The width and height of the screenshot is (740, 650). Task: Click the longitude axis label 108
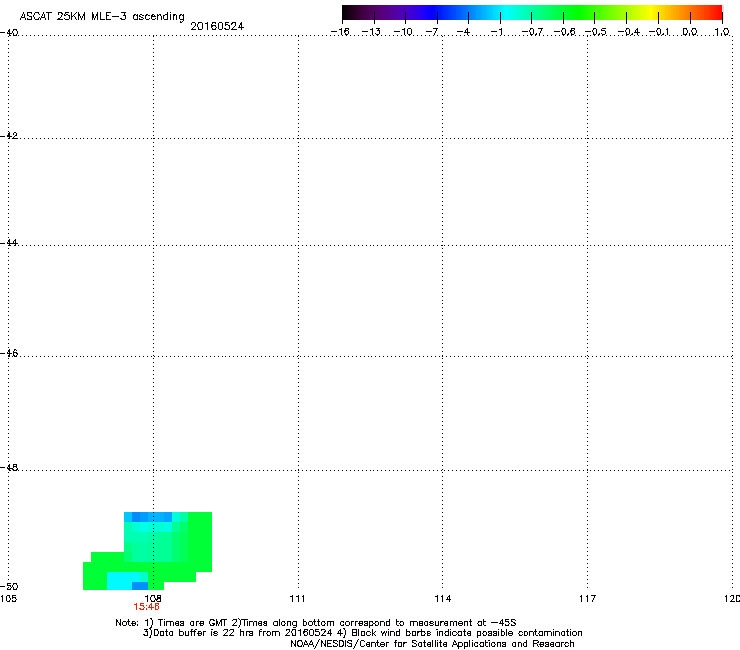tap(153, 599)
